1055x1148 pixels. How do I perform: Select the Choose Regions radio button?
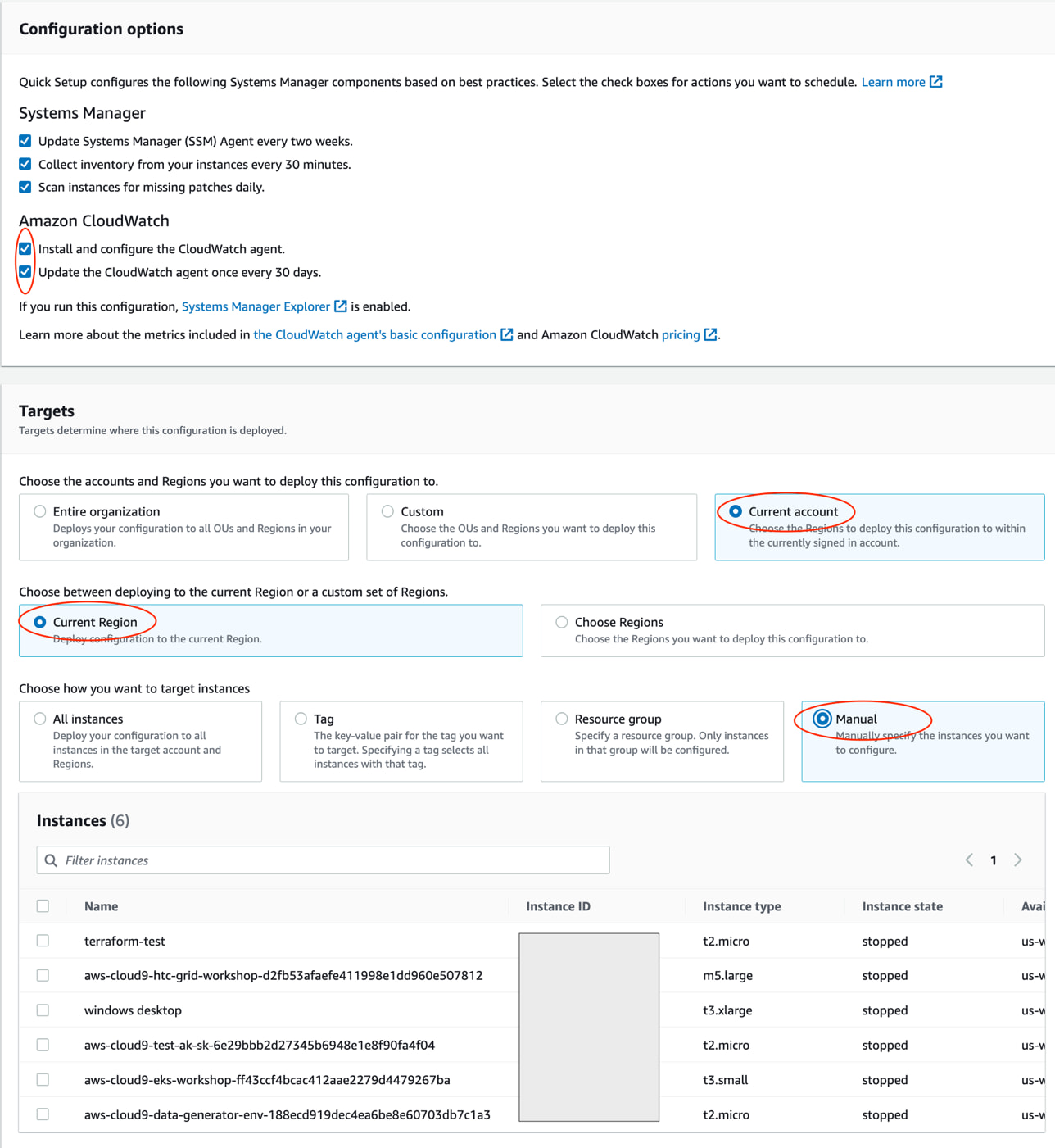point(561,621)
